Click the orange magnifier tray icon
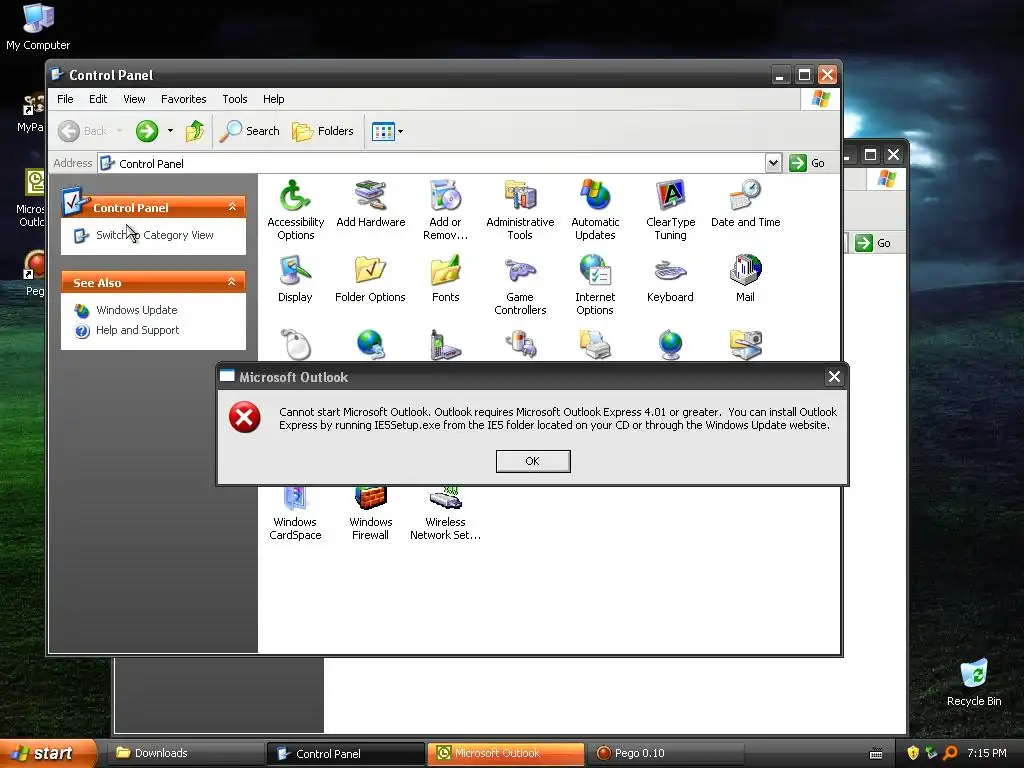This screenshot has height=768, width=1024. [950, 753]
